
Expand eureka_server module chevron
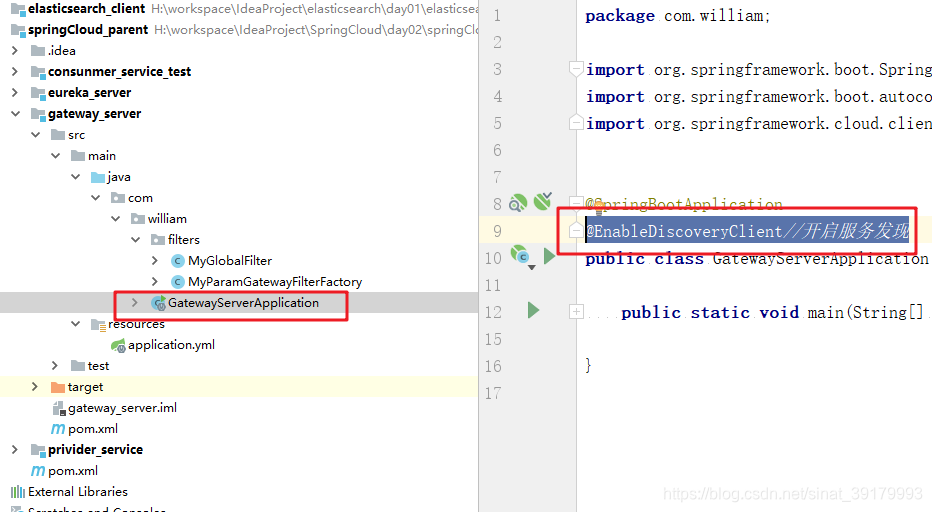tap(15, 93)
